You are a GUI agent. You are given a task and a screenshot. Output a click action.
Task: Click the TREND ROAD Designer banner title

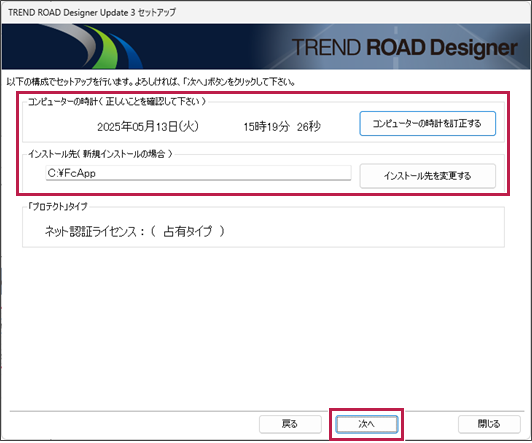point(404,47)
